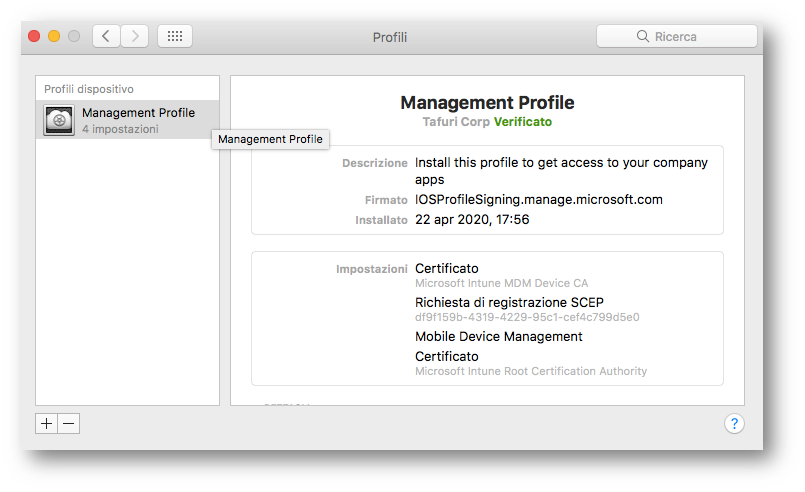Click the 'Install this profile' description text
Viewport: 805px width, 492px height.
(x=561, y=171)
